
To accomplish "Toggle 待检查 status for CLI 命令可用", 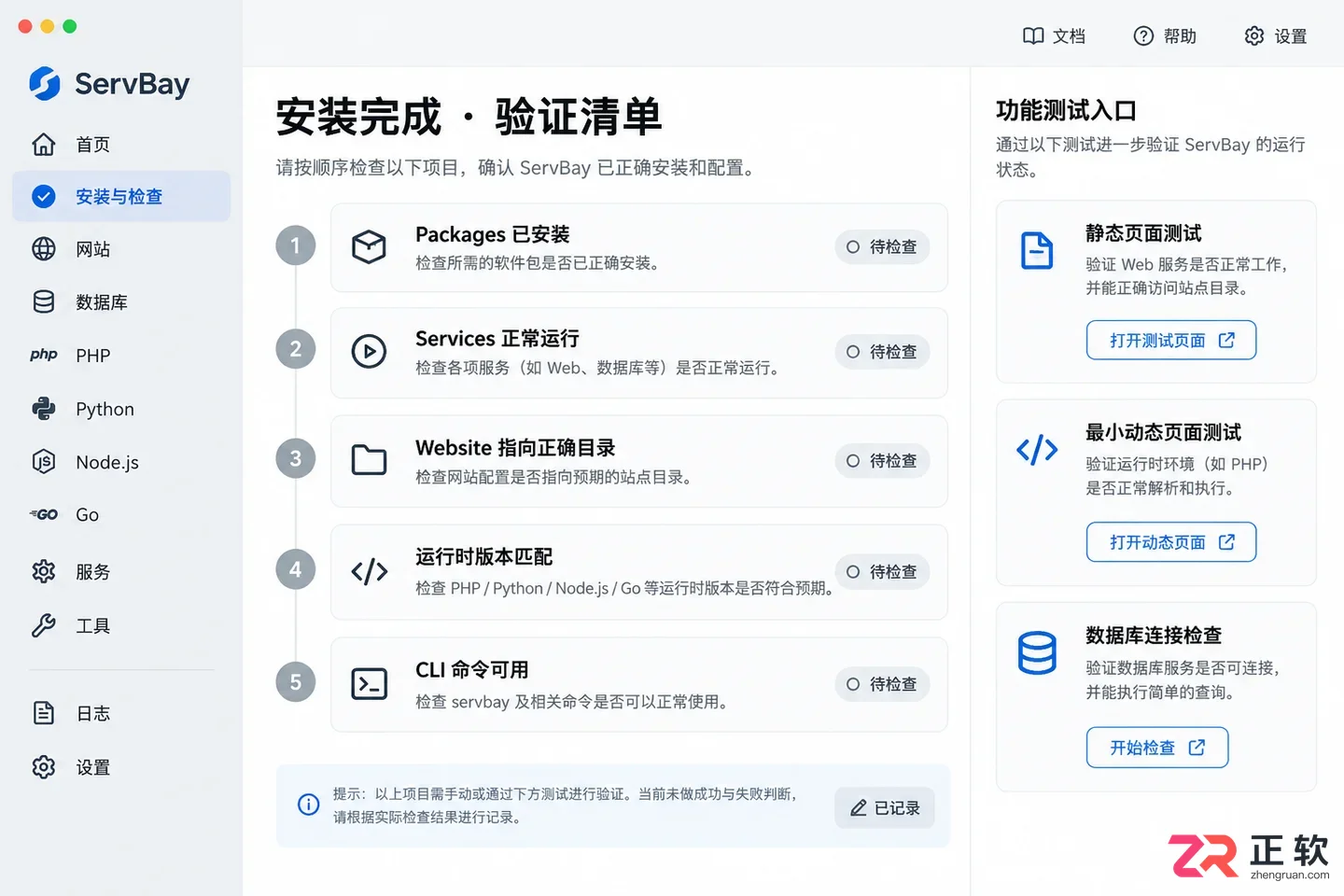I will coord(882,684).
